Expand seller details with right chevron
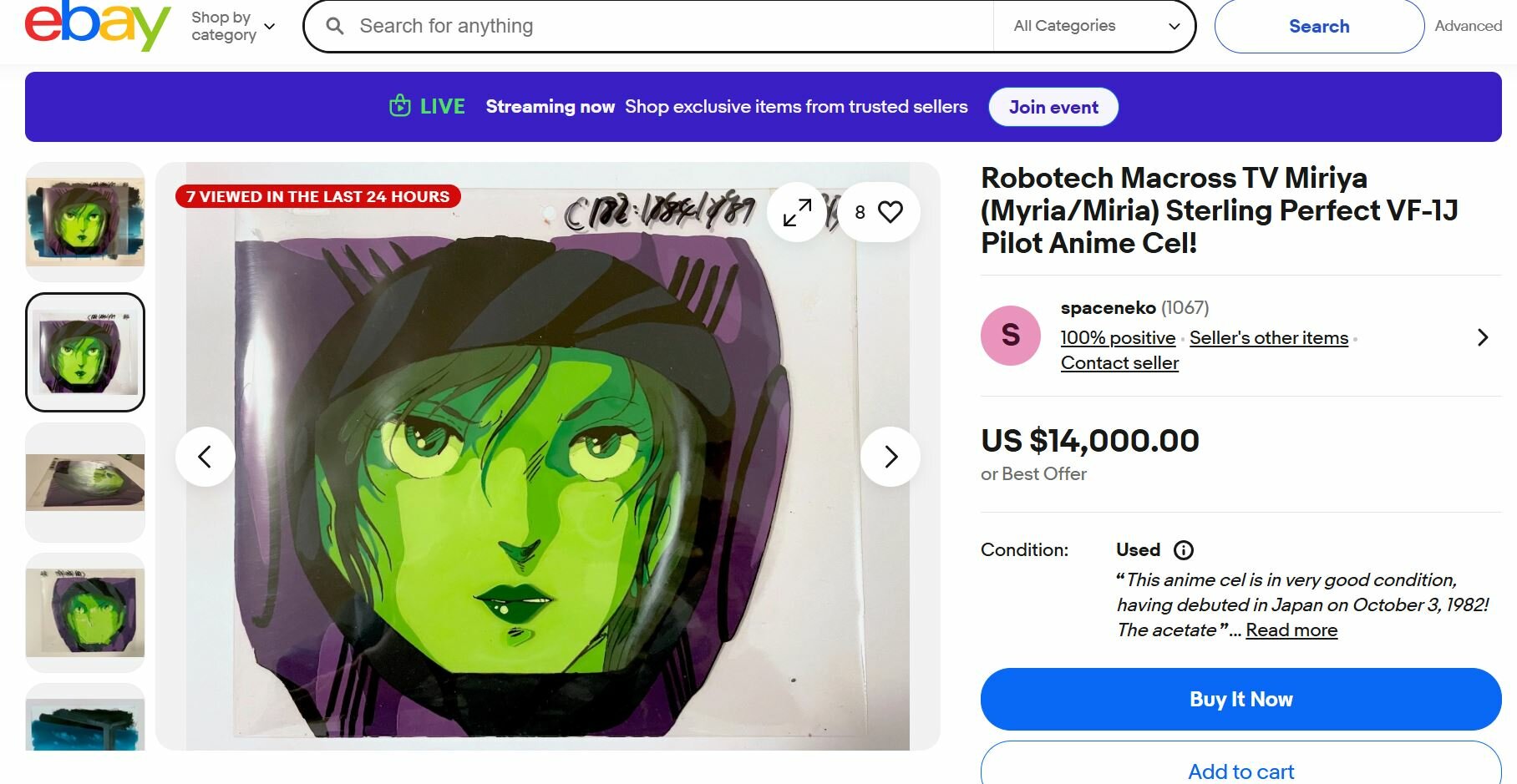1517x784 pixels. pos(1483,337)
